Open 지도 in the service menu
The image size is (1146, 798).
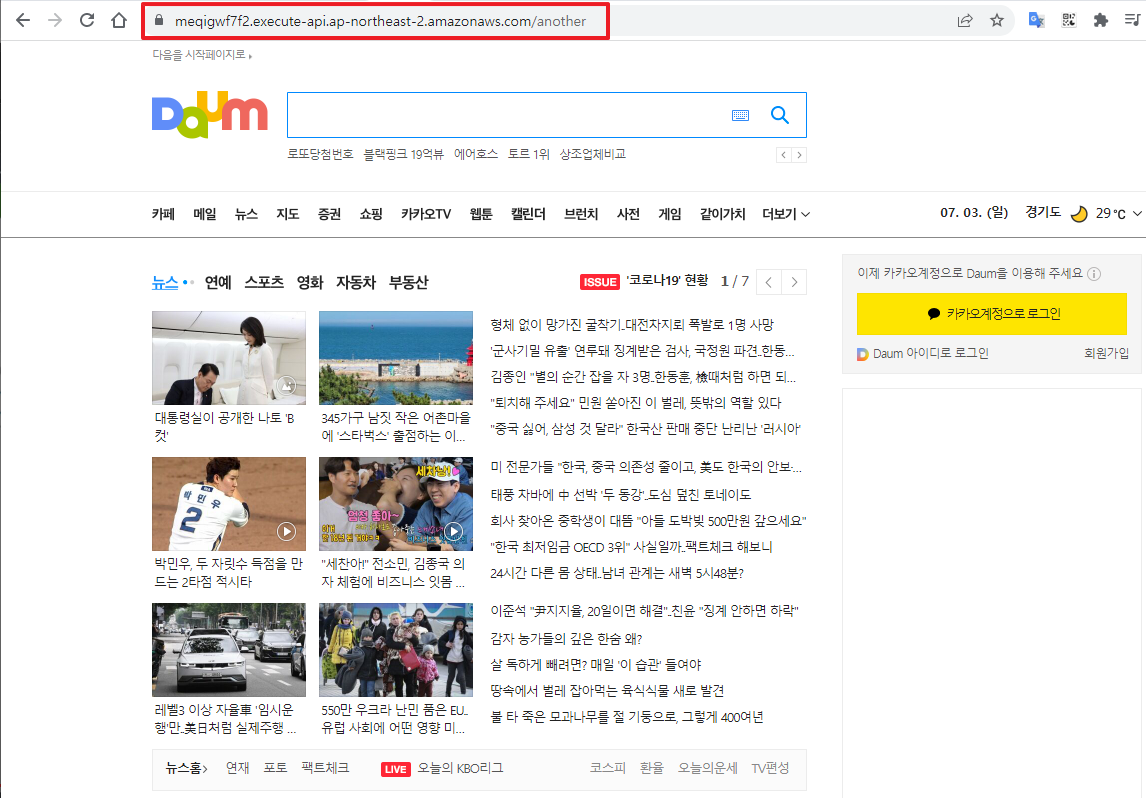[x=288, y=214]
